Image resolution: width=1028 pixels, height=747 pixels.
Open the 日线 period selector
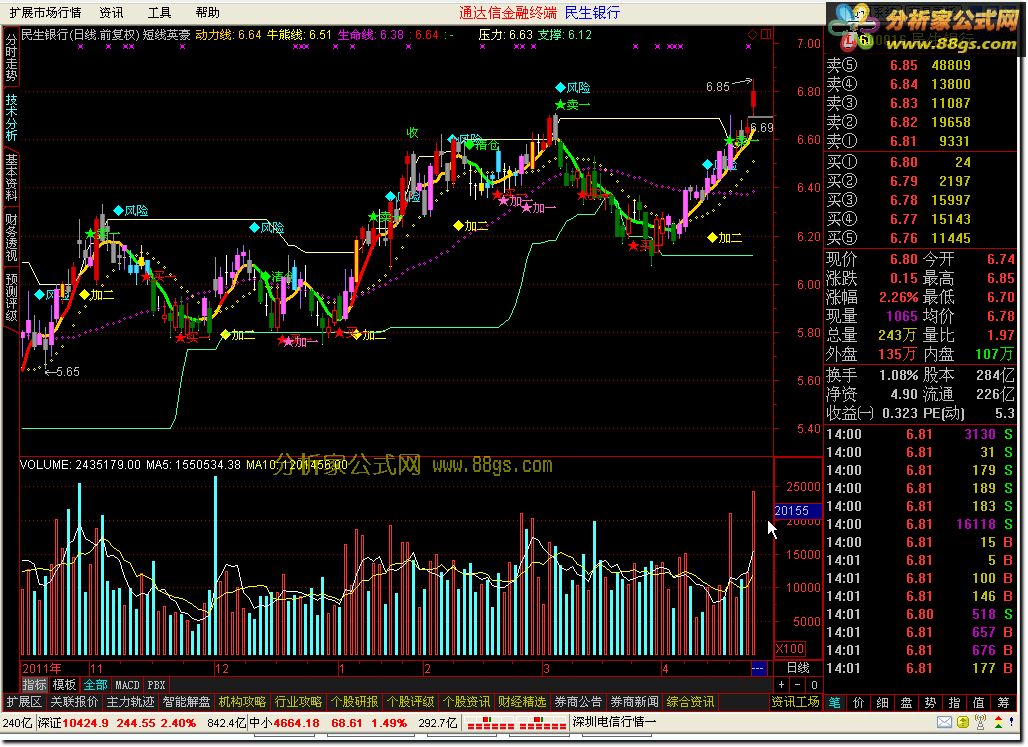click(798, 668)
